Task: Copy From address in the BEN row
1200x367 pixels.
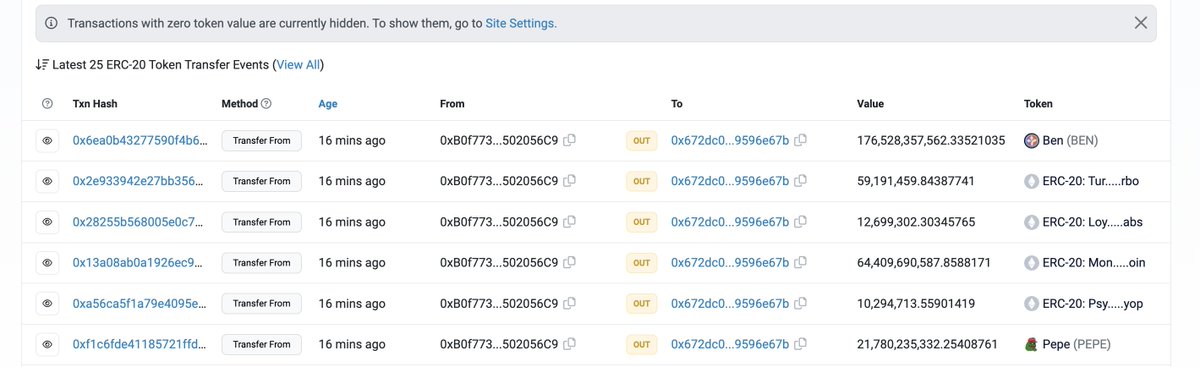Action: tap(569, 141)
